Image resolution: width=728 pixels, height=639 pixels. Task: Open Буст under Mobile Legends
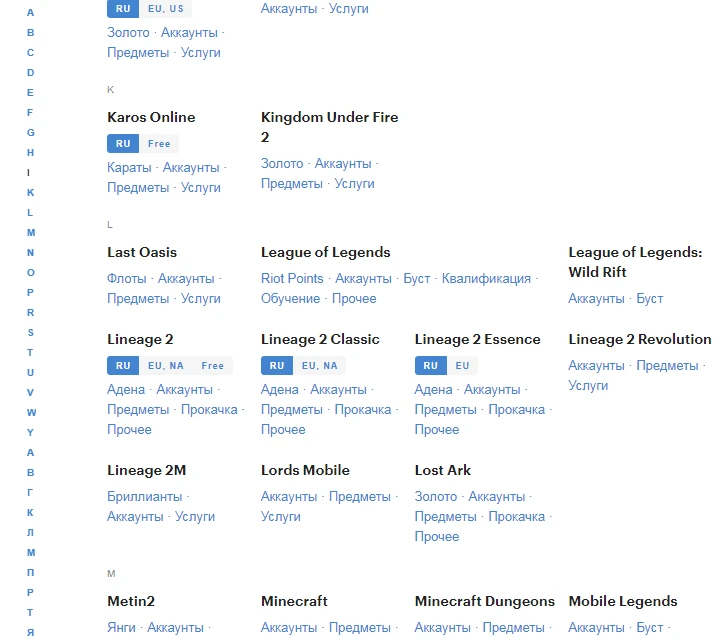click(x=650, y=627)
